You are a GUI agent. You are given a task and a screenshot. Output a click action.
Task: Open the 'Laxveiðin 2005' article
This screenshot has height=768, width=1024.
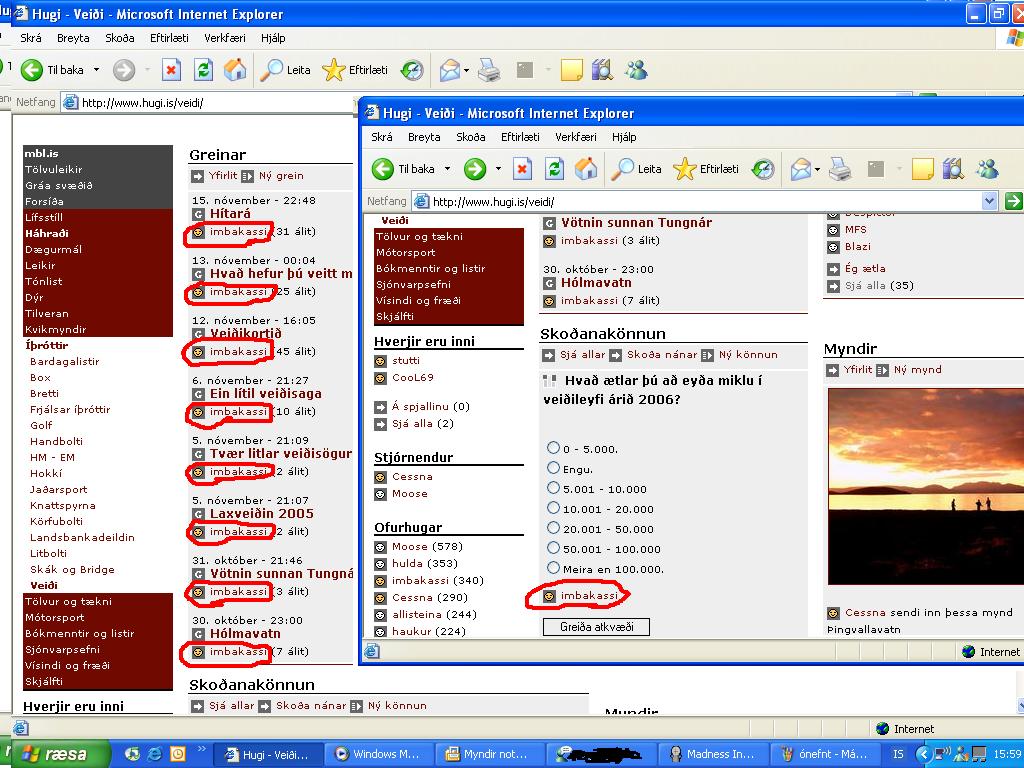coord(262,514)
